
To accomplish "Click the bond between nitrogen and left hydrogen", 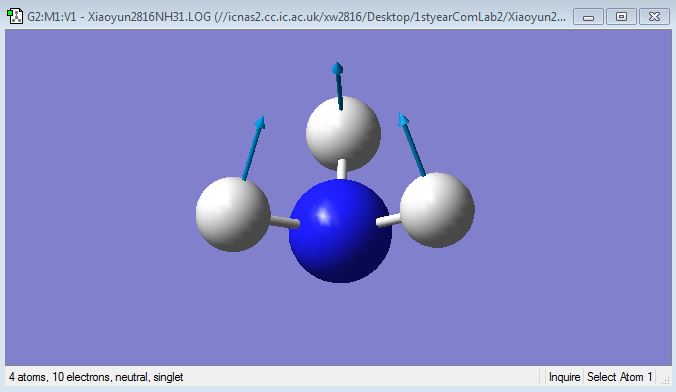I will [x=285, y=223].
